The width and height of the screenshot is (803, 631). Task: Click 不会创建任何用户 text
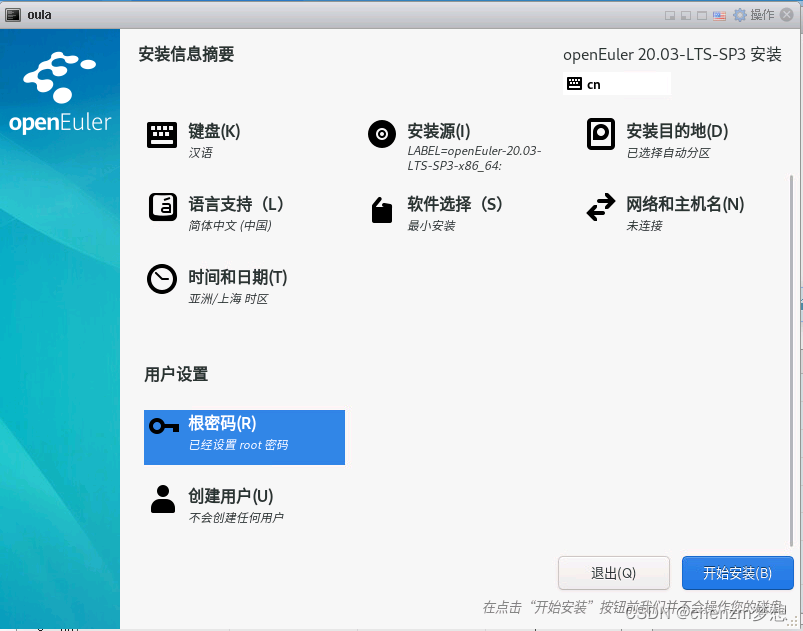coord(236,518)
